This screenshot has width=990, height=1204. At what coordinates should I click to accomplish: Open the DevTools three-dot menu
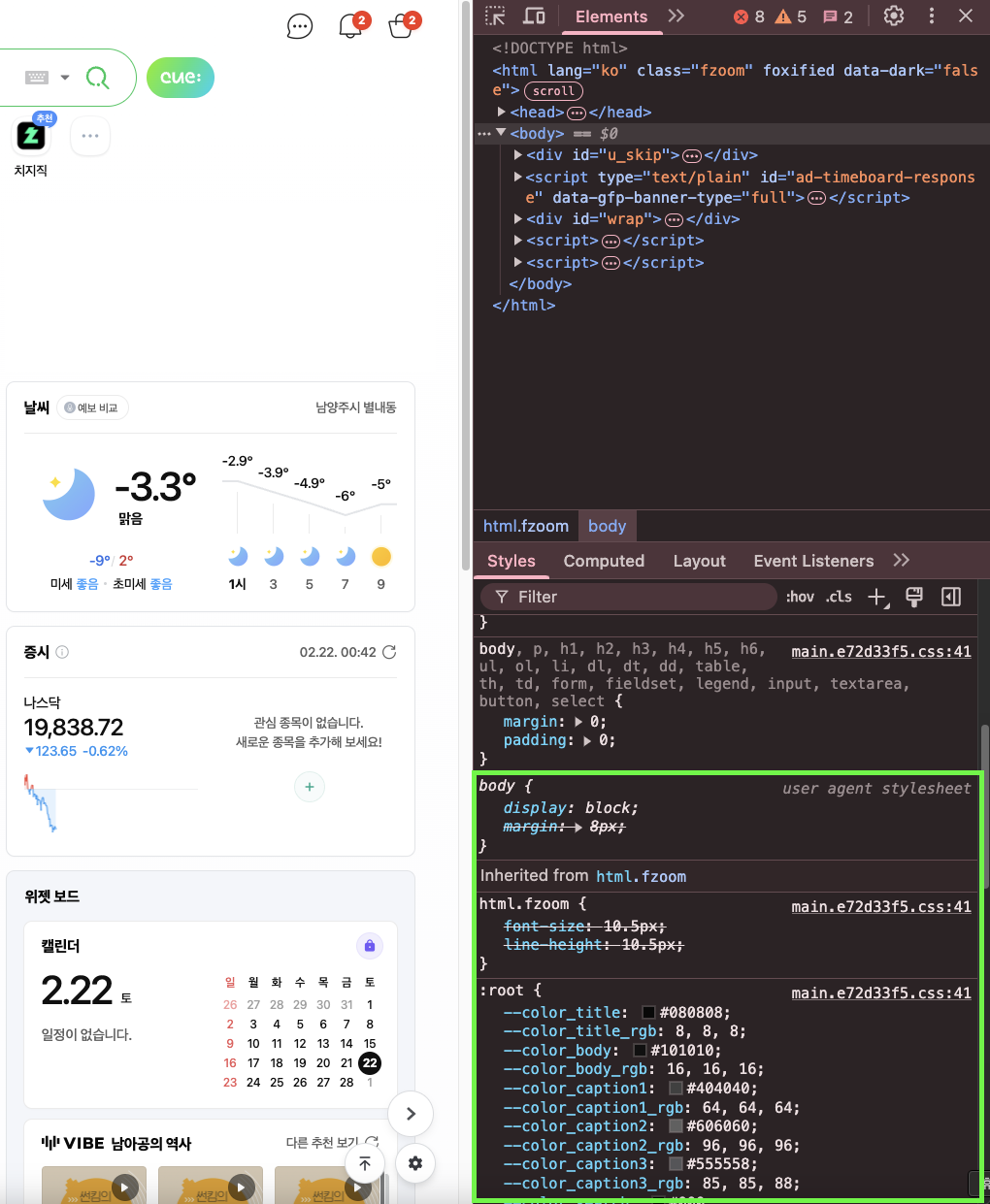click(x=932, y=16)
